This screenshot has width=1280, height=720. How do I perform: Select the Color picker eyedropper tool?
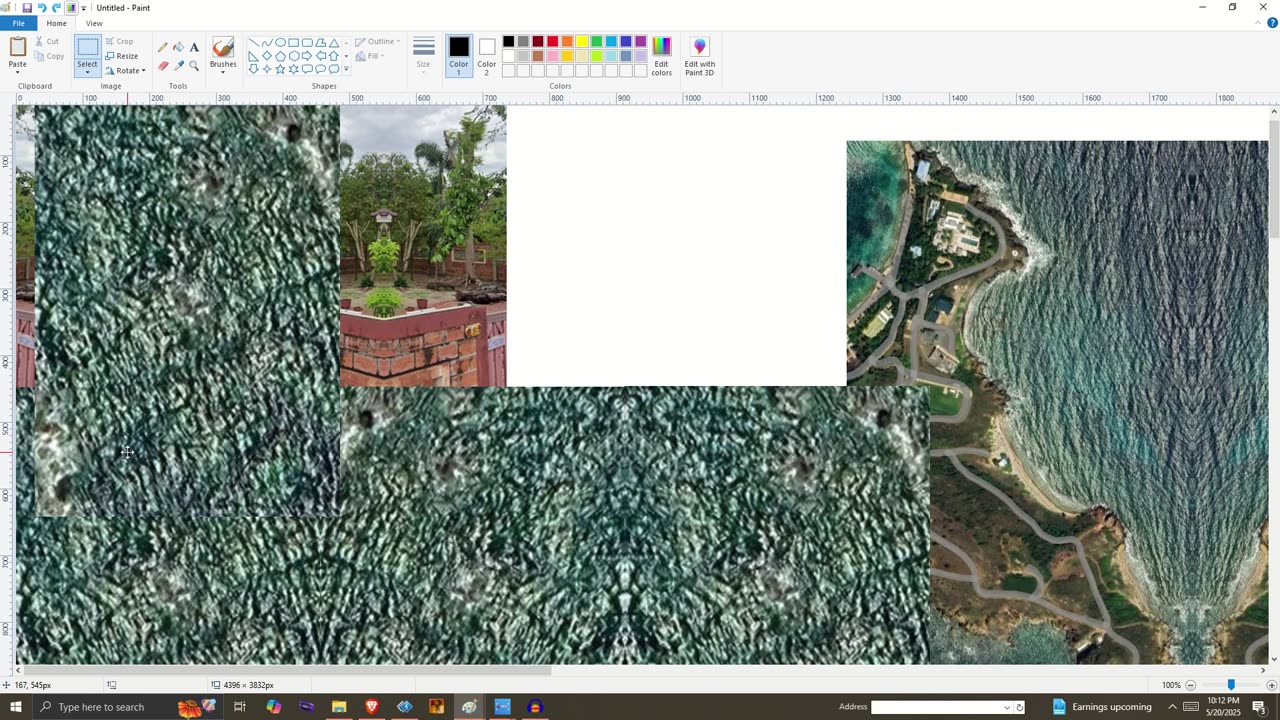pyautogui.click(x=178, y=66)
